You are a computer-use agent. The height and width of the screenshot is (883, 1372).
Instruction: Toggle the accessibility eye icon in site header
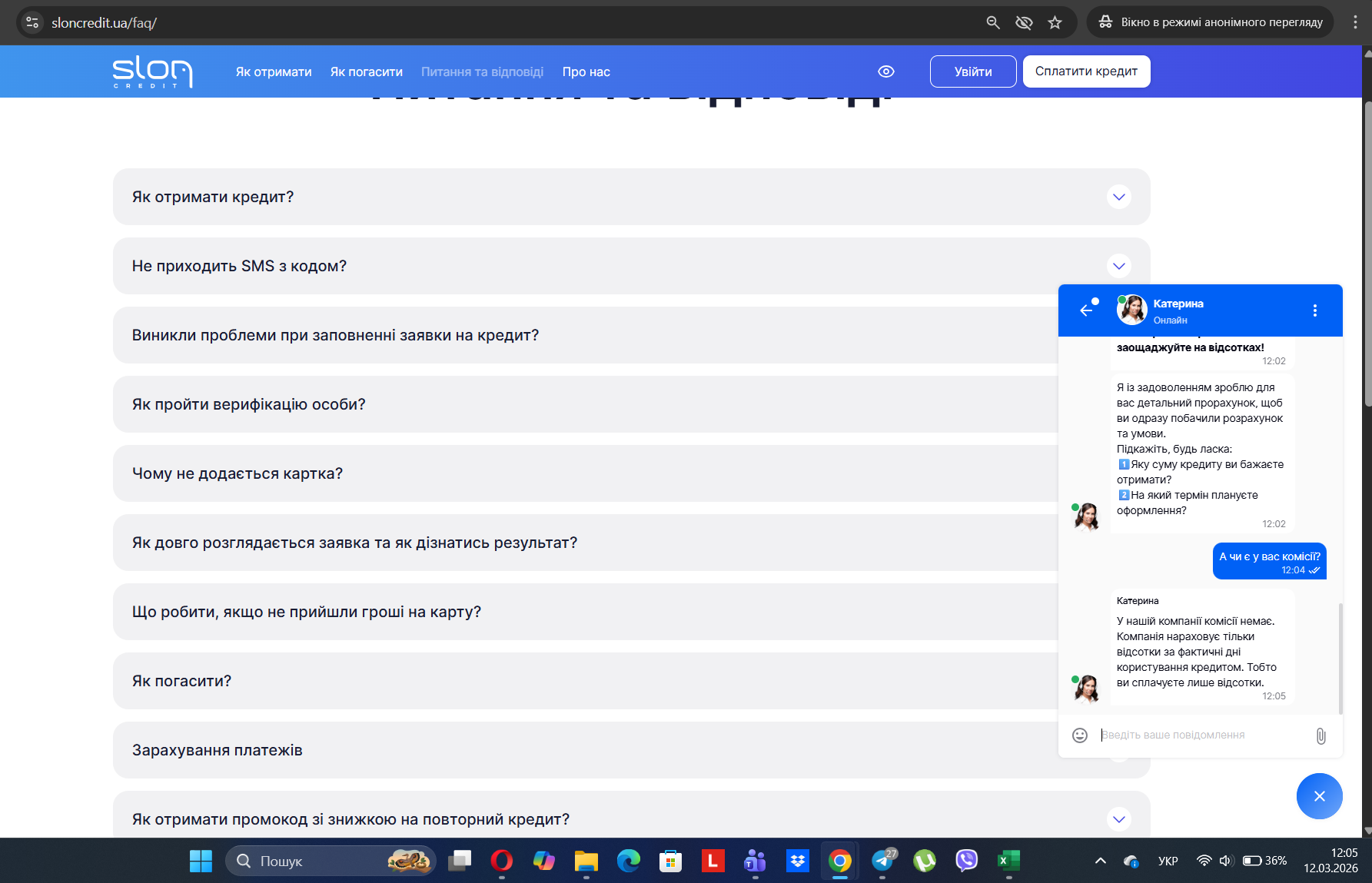[886, 71]
